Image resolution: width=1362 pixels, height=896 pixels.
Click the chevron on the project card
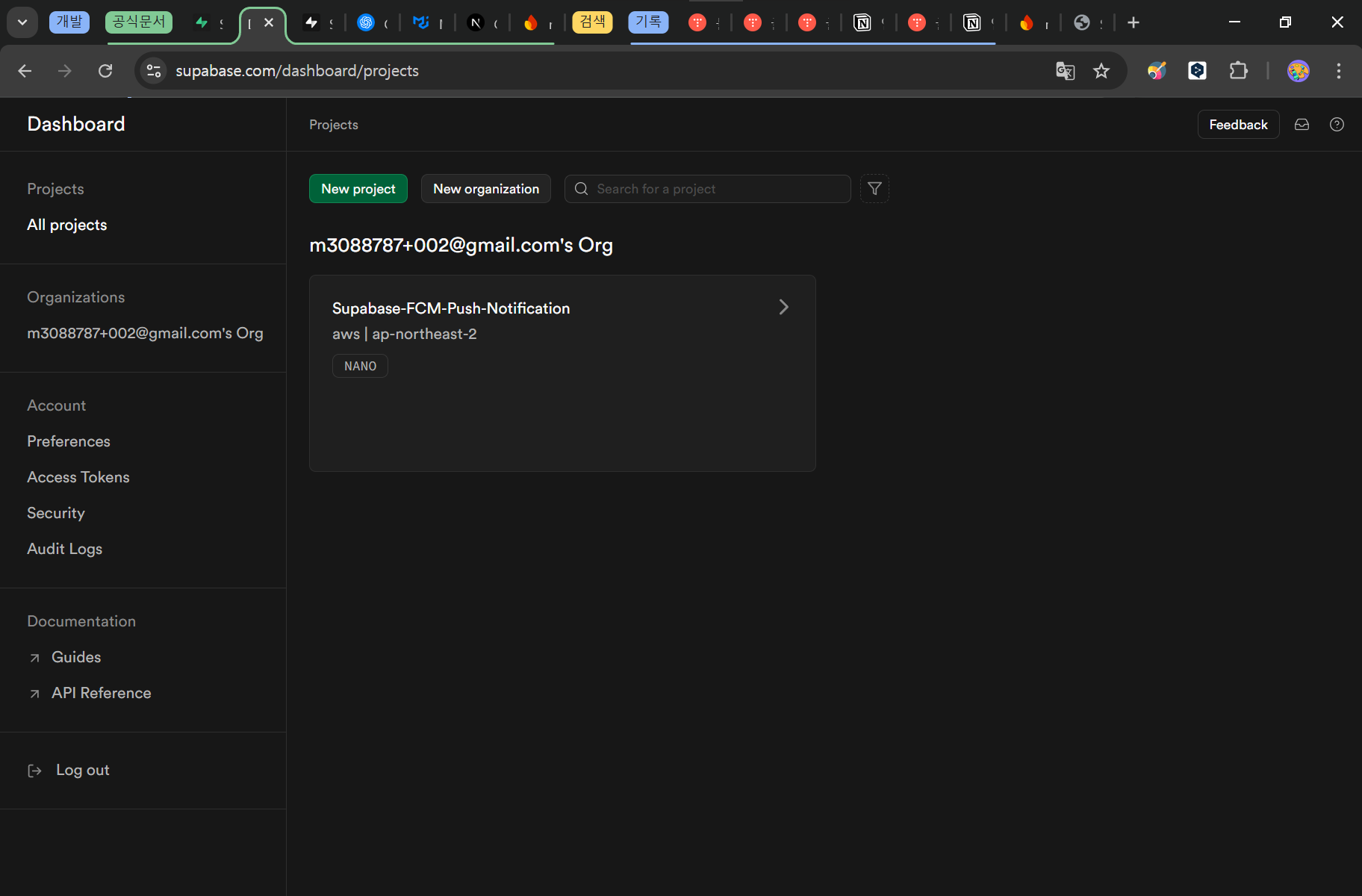(784, 307)
